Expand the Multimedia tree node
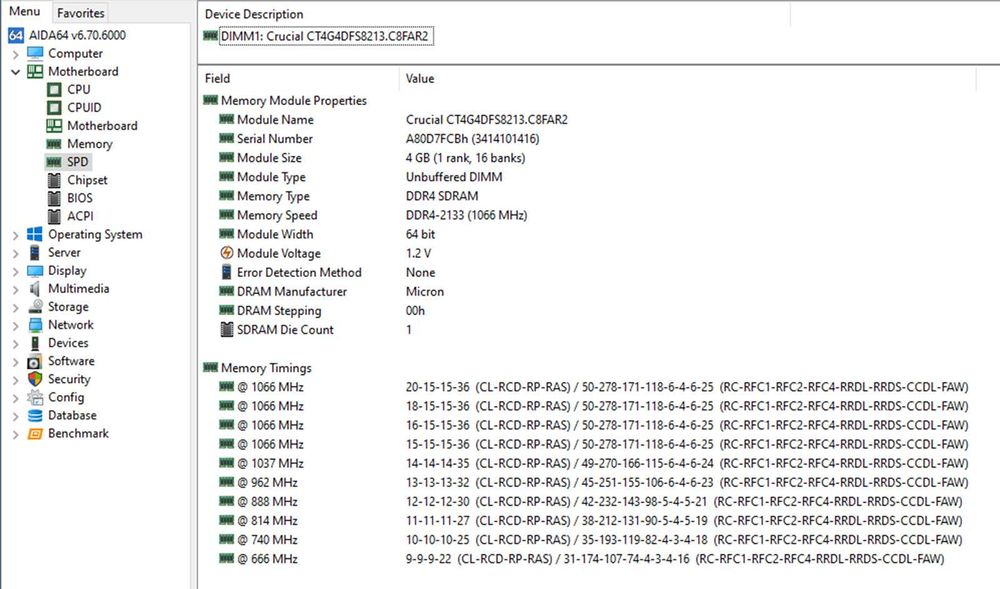This screenshot has width=1000, height=589. coord(16,289)
